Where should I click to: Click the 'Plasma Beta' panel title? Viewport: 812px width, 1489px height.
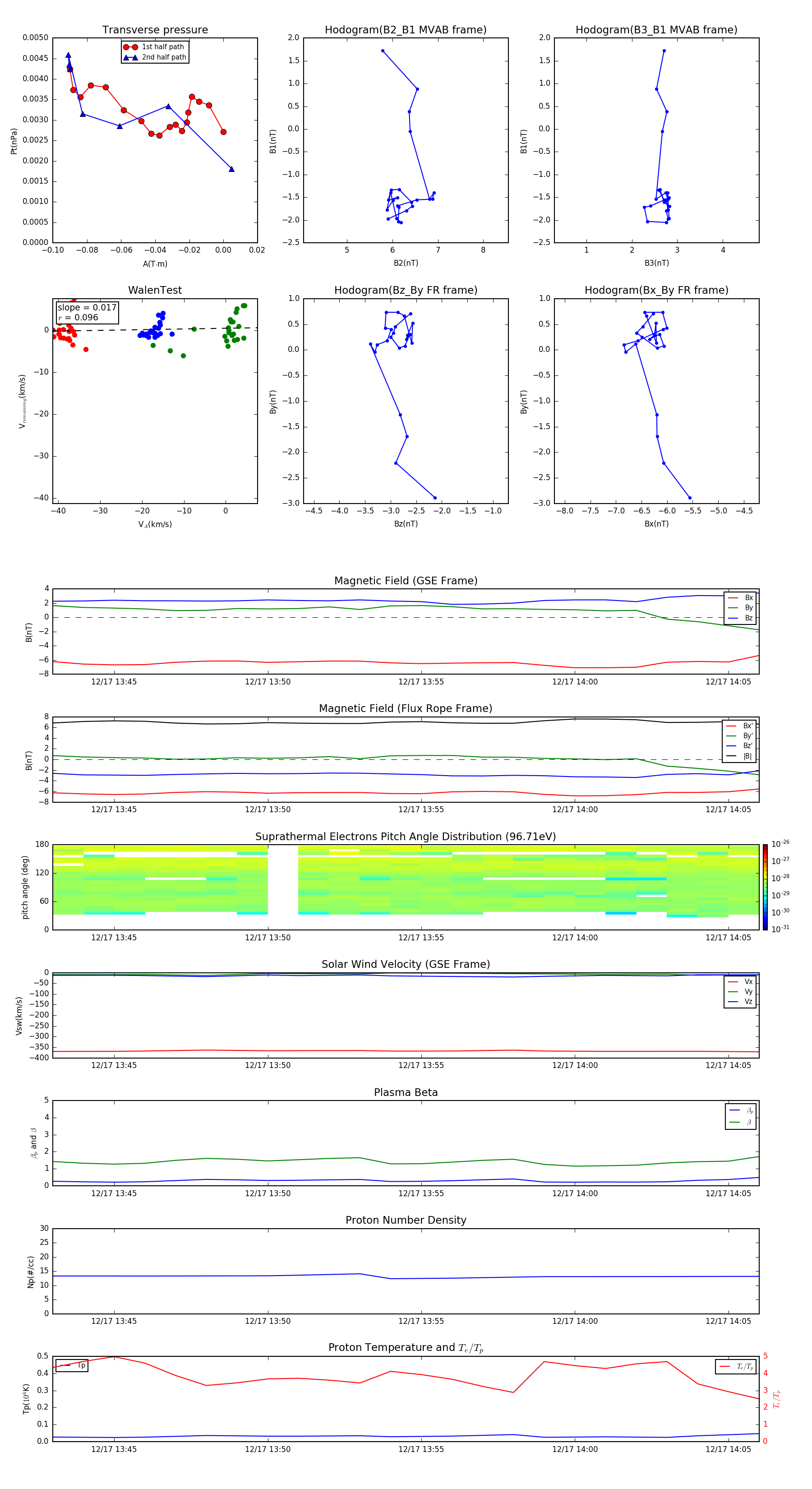(x=406, y=1093)
